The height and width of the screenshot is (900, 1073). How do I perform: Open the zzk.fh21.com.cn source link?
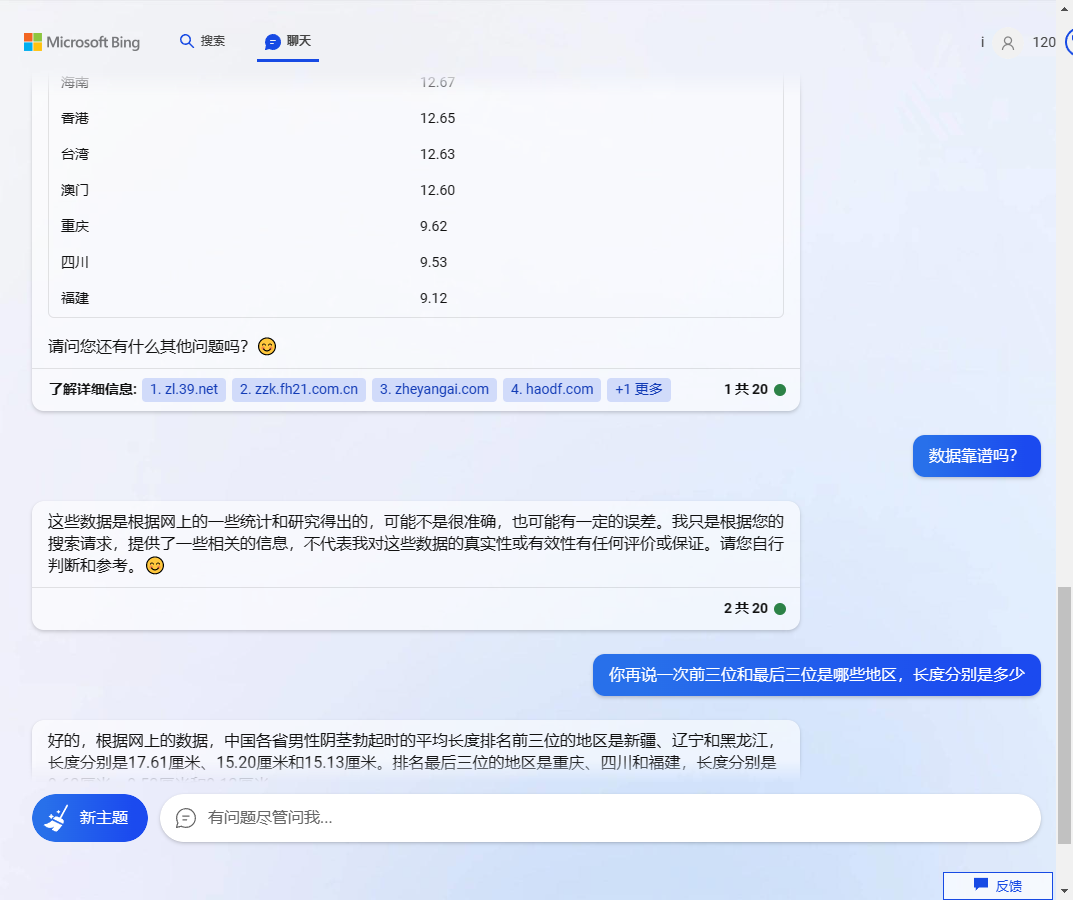[298, 389]
